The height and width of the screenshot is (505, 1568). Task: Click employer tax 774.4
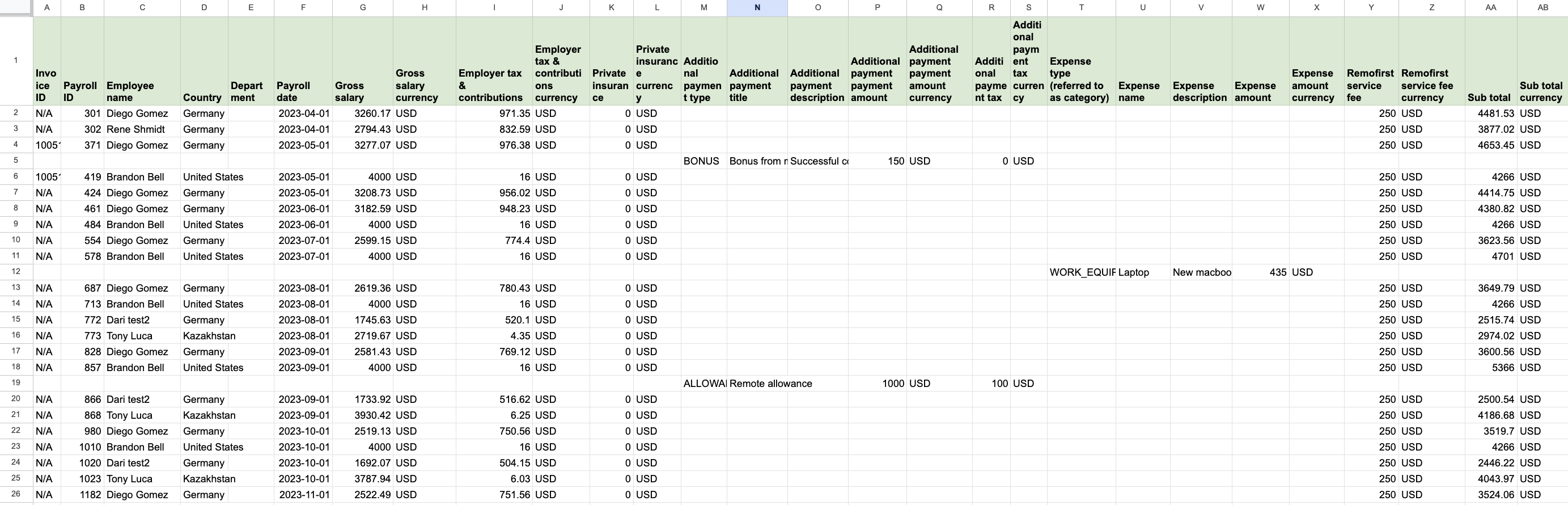494,241
